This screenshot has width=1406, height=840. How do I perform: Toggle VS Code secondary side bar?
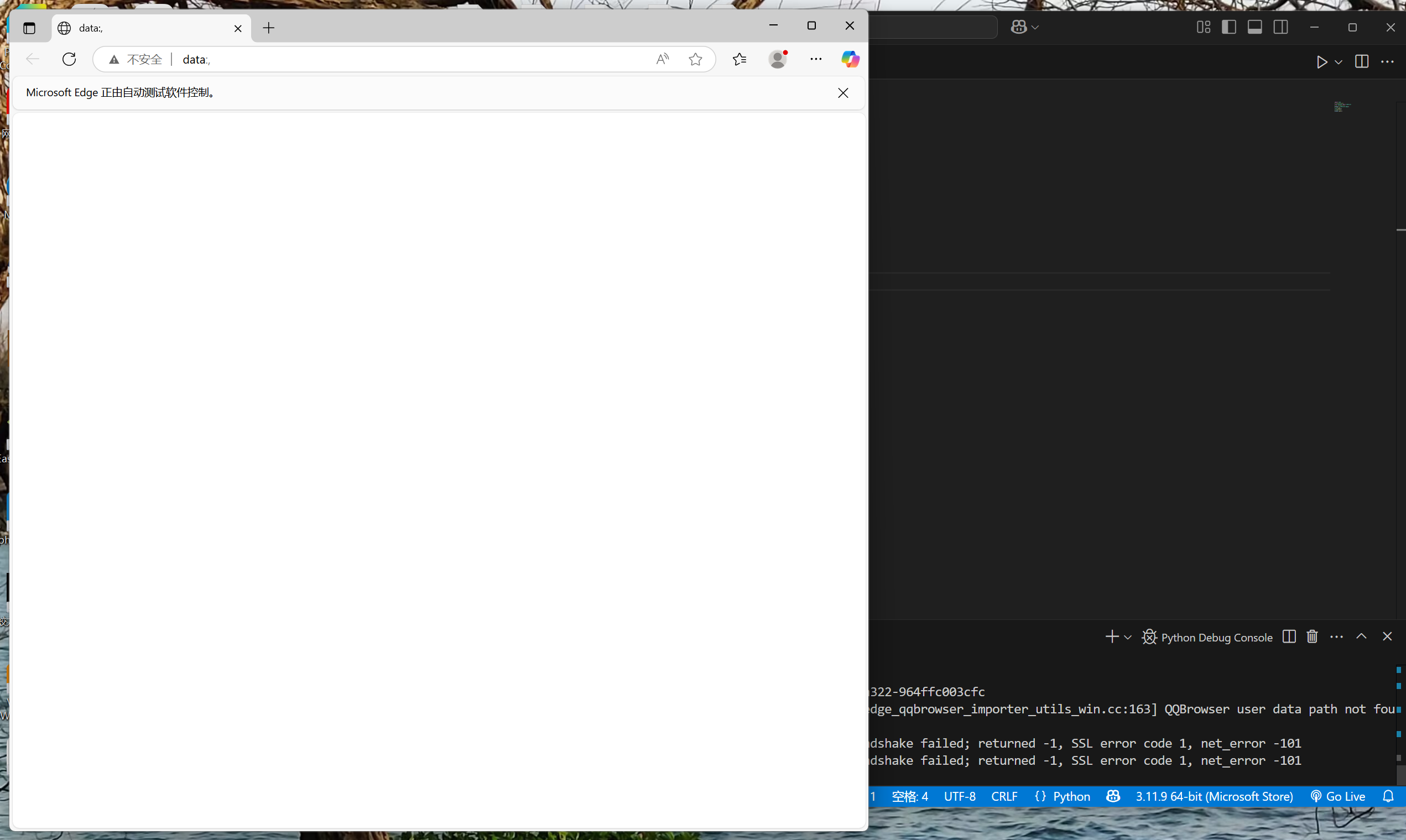[1281, 27]
